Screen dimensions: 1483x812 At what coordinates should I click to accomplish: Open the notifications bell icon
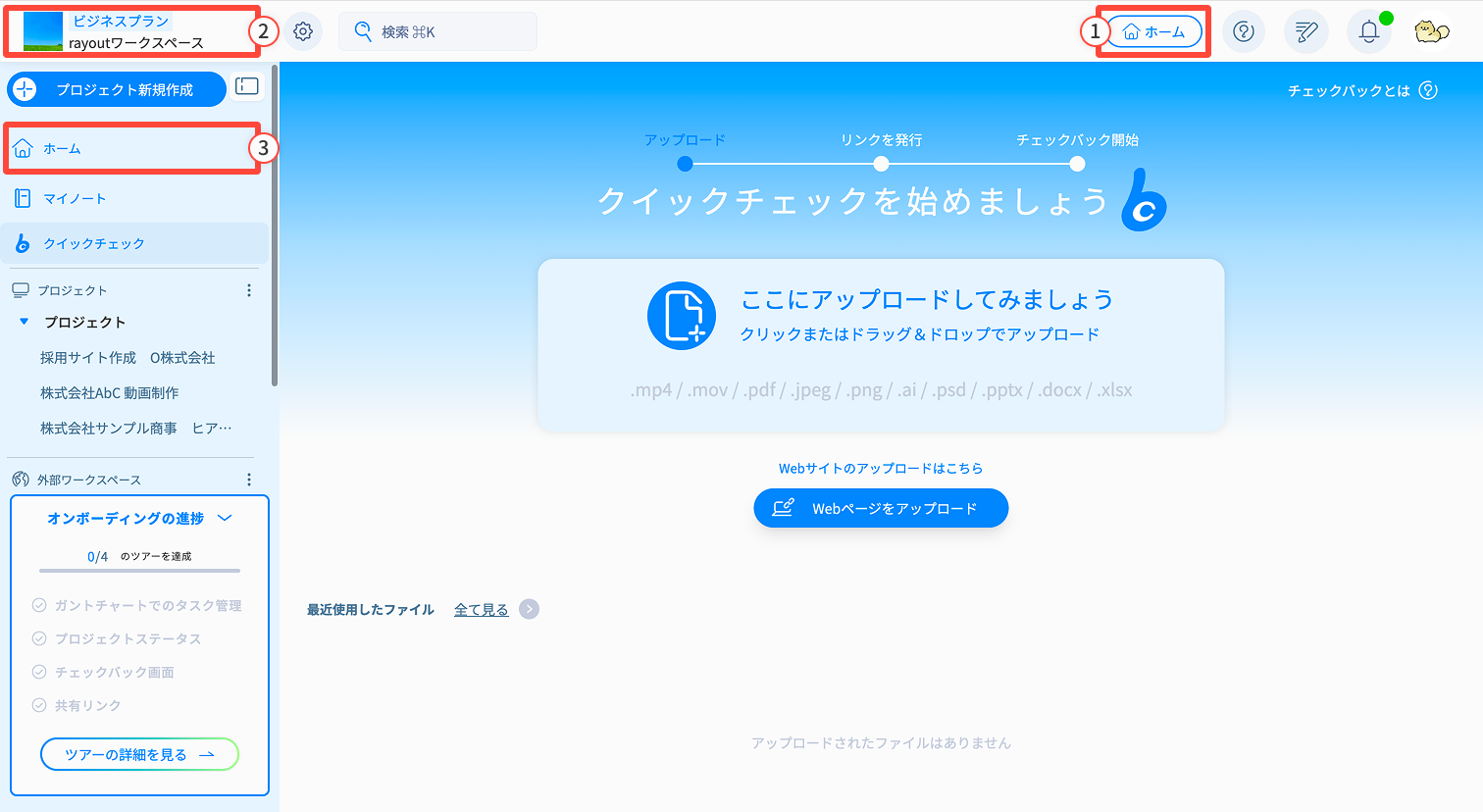1369,31
